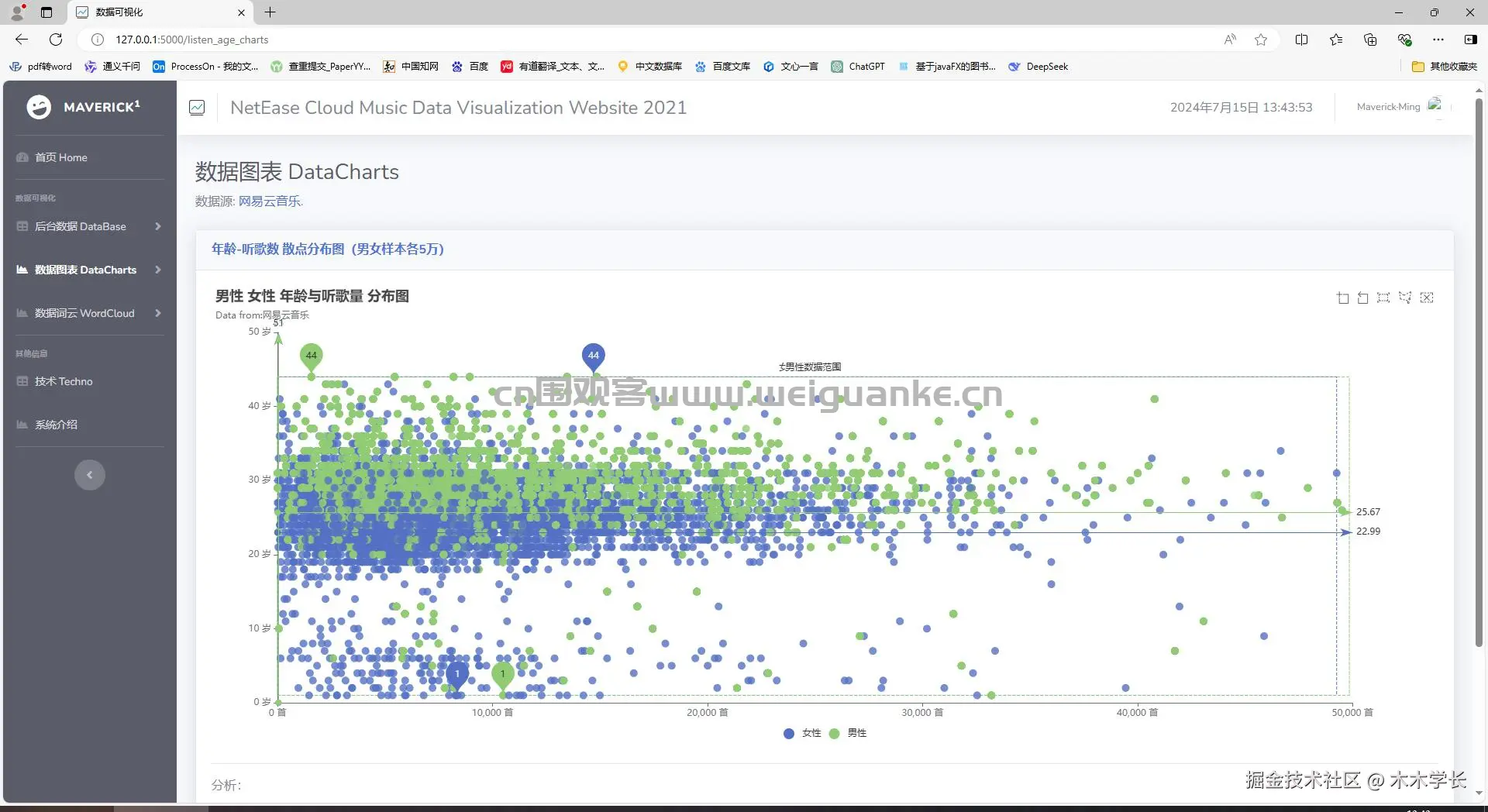Click the chart data zoom tool icon
The width and height of the screenshot is (1488, 812).
[1343, 298]
